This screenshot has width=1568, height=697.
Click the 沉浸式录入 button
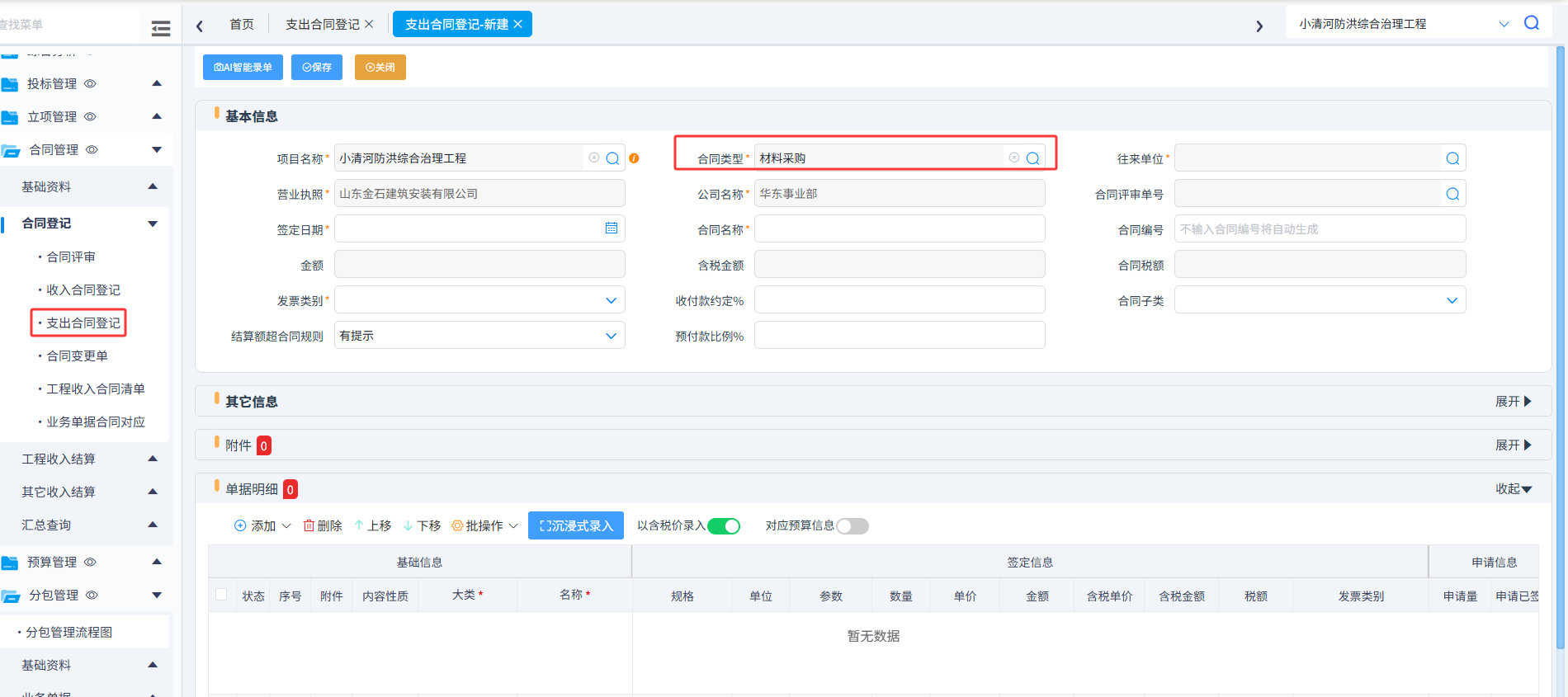577,525
